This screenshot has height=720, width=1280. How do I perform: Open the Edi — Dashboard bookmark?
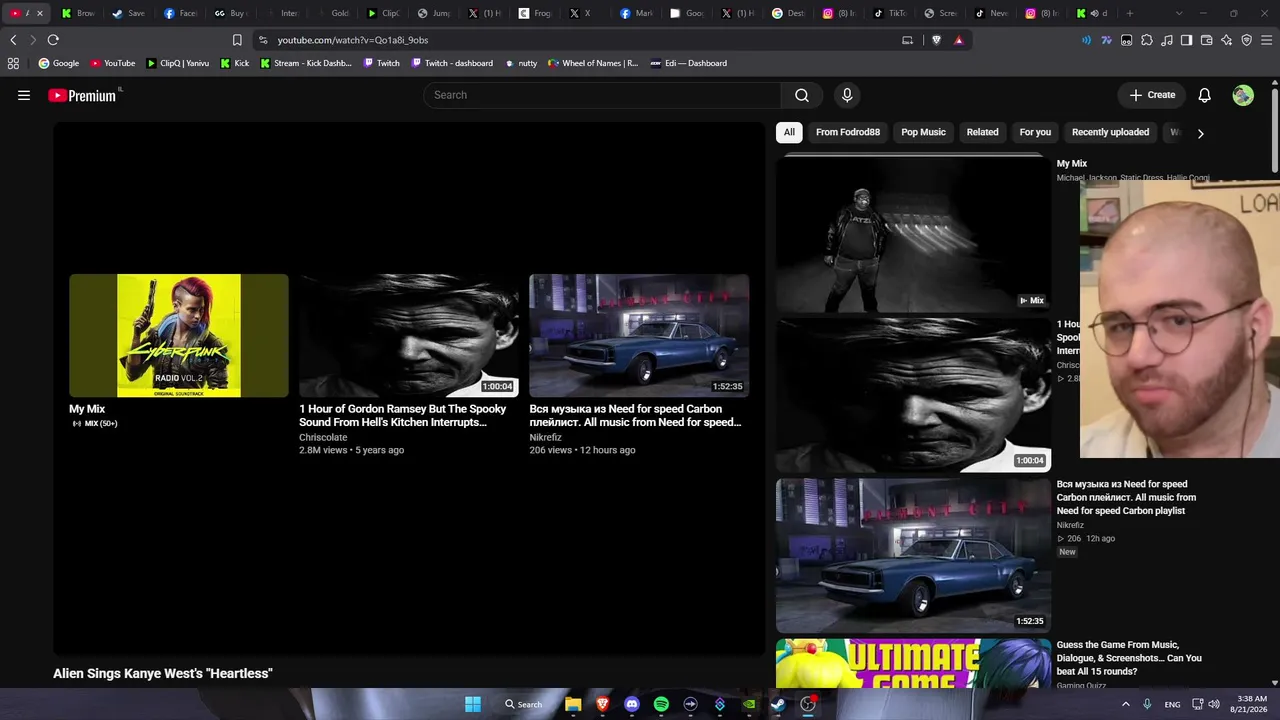click(x=688, y=63)
